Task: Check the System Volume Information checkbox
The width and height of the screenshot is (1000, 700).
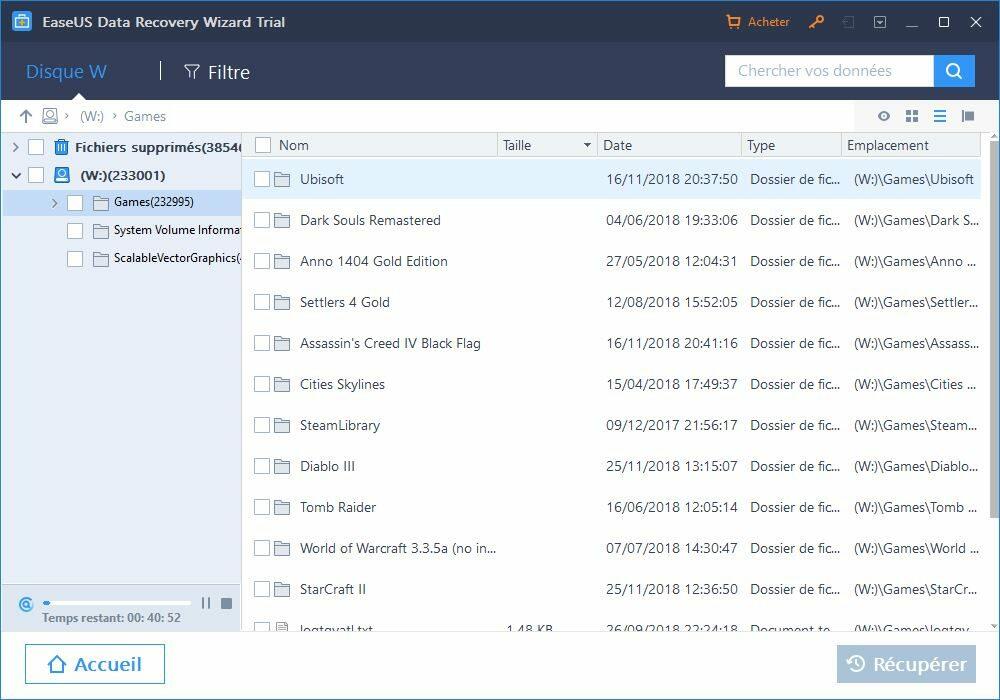Action: point(75,231)
